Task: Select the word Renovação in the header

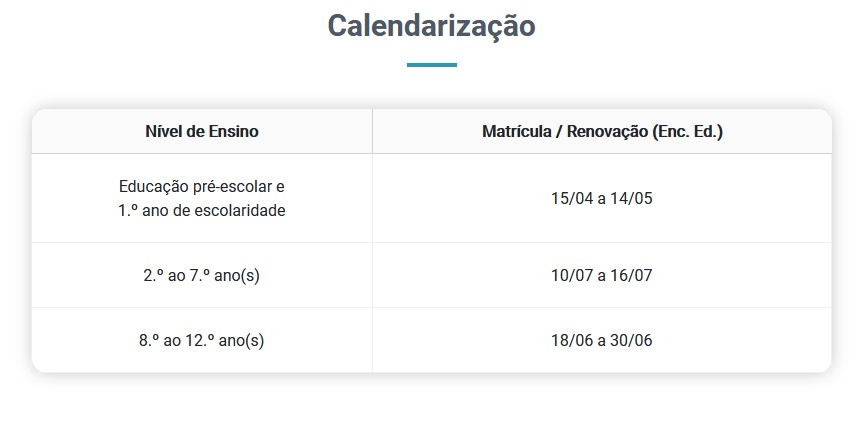Action: coord(606,132)
